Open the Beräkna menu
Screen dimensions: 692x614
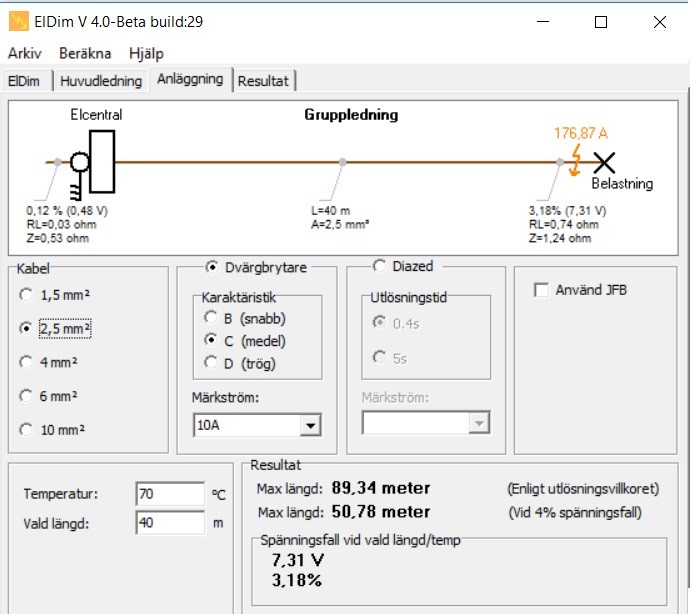click(x=85, y=53)
